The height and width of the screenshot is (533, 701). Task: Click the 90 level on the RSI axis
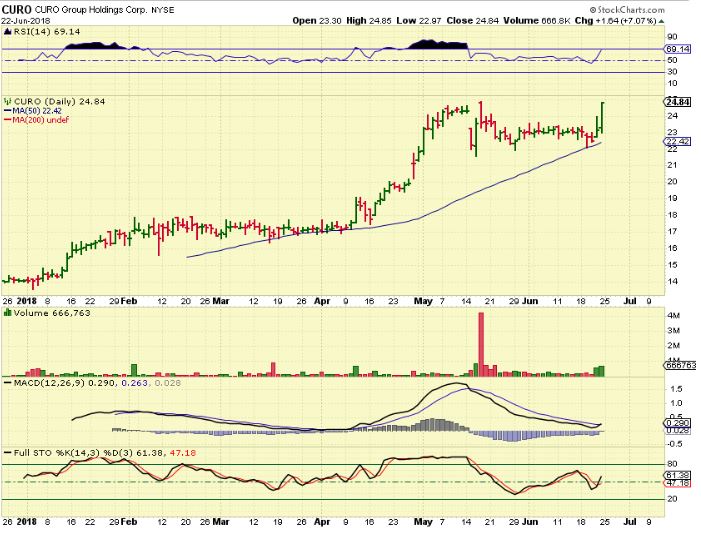coord(672,37)
